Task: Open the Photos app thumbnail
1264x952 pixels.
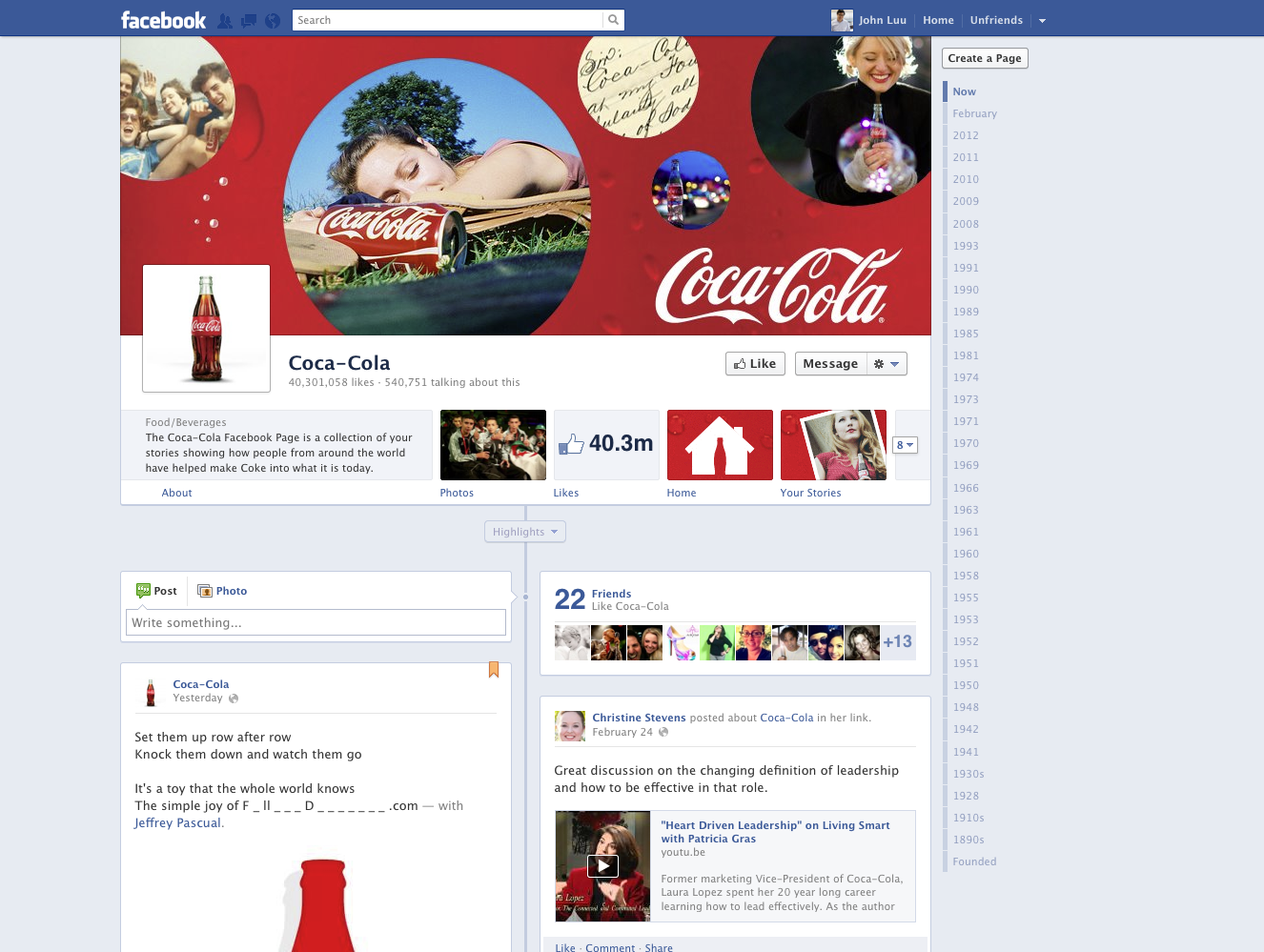Action: click(493, 445)
